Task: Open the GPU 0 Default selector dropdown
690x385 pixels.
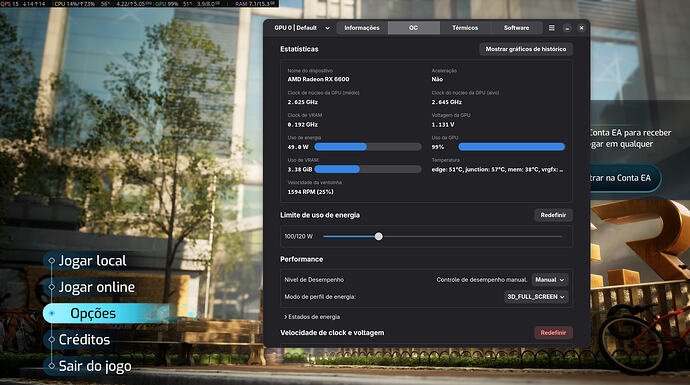Action: pyautogui.click(x=301, y=28)
